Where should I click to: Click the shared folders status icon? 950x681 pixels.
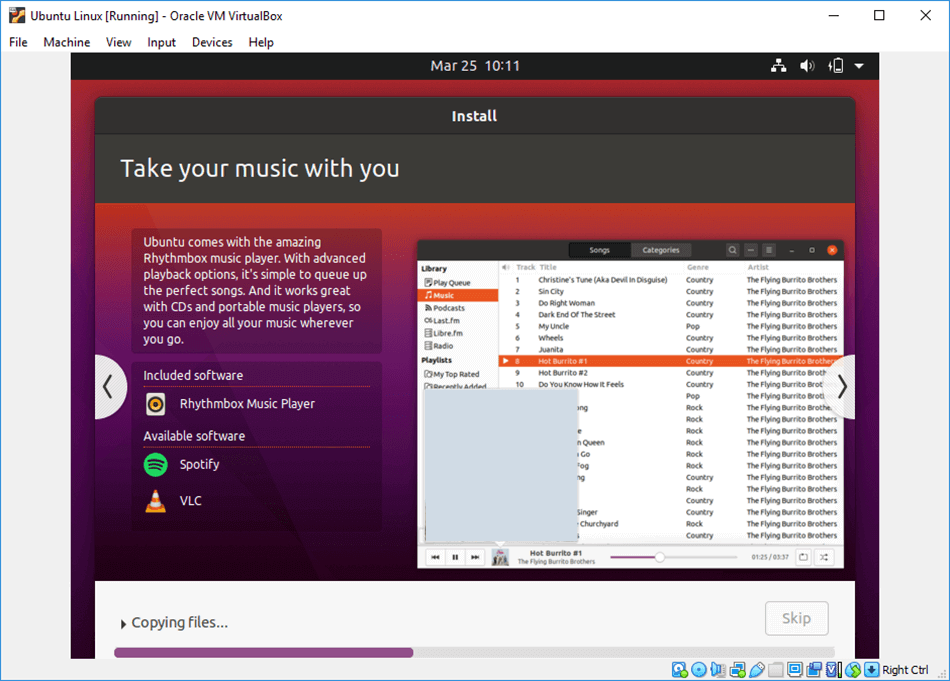point(776,669)
